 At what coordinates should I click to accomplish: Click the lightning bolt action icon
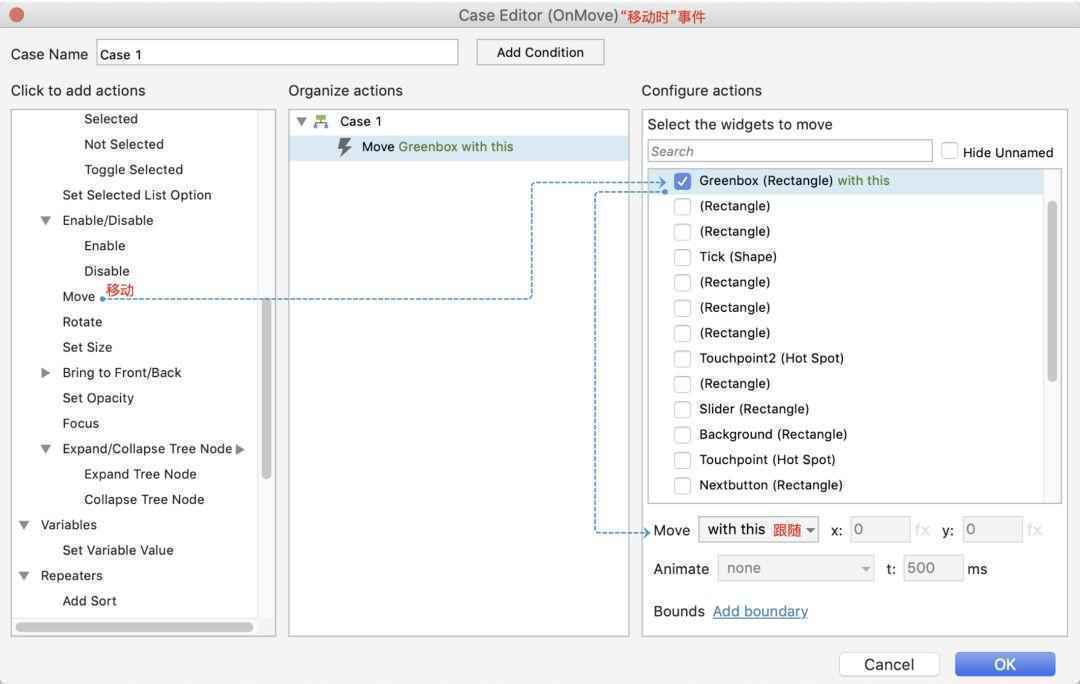coord(344,147)
